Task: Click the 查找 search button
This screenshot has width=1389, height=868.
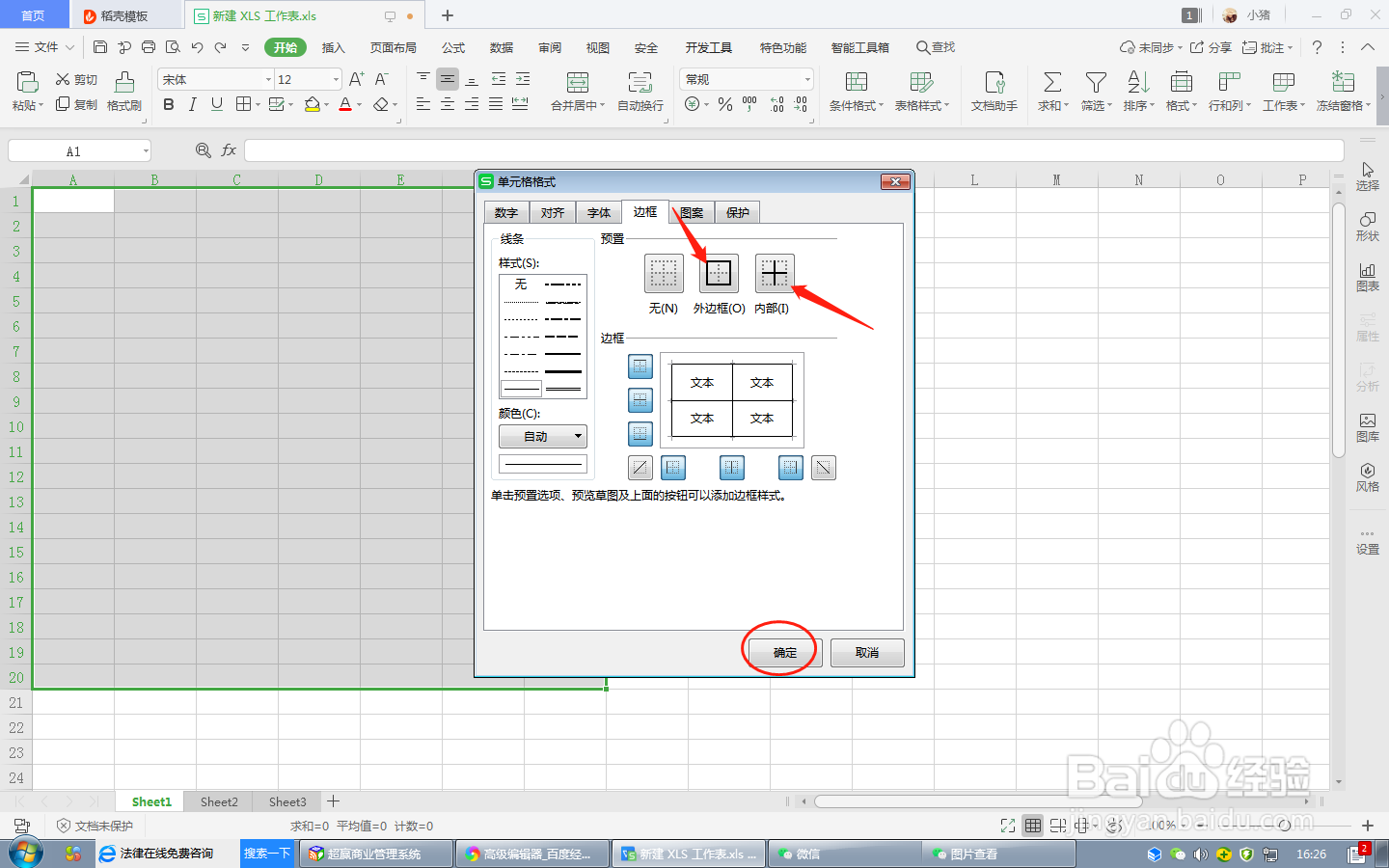Action: click(936, 47)
